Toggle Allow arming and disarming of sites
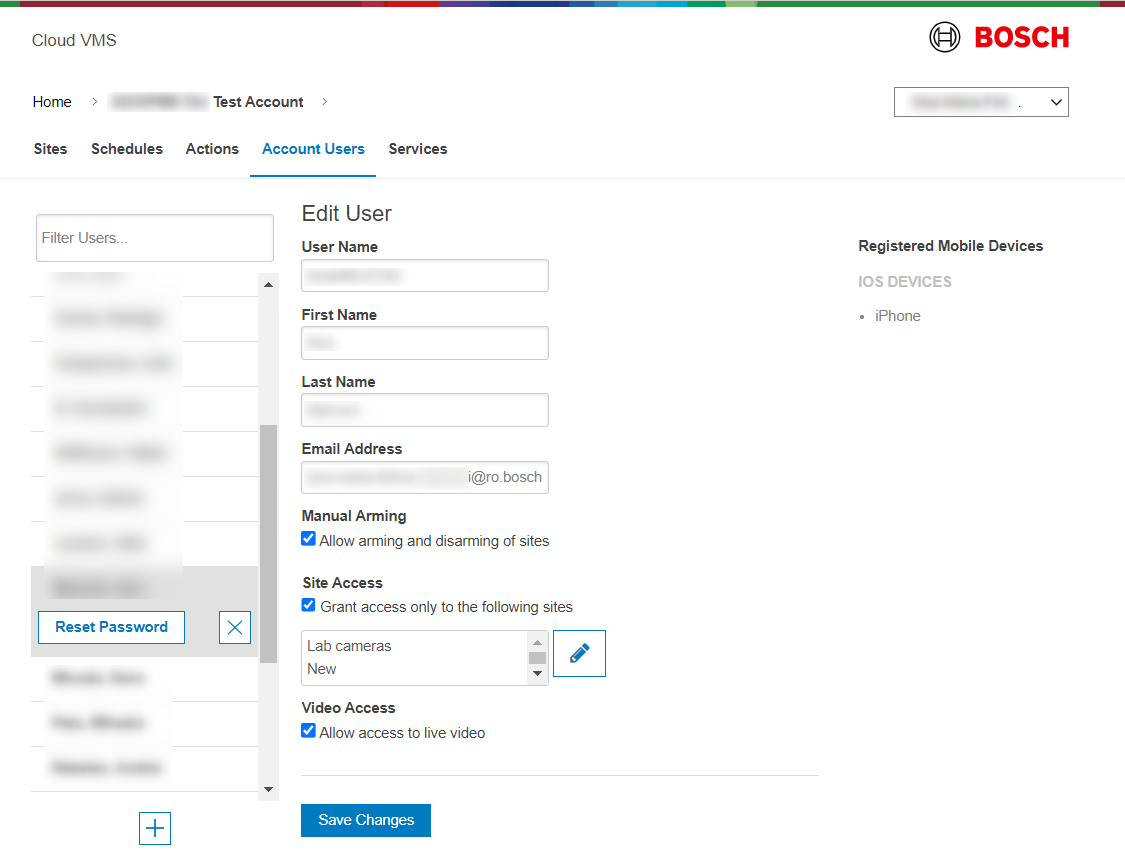Screen dimensions: 1125x857 point(309,539)
